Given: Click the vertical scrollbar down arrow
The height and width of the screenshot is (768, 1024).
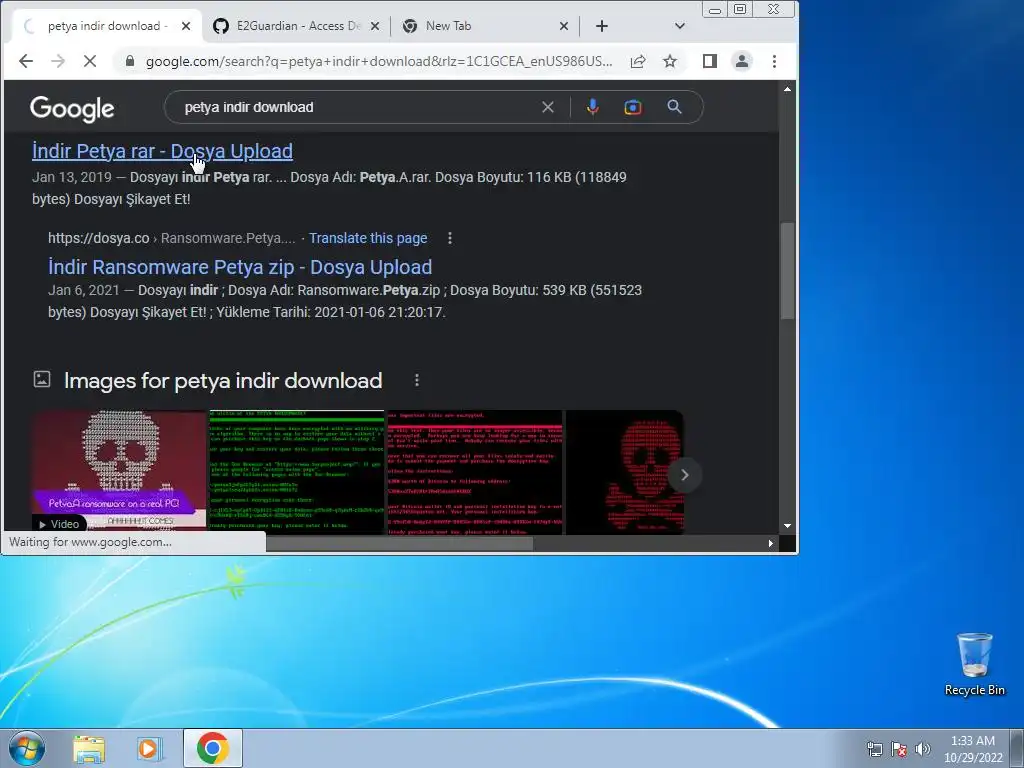Looking at the screenshot, I should click(x=787, y=526).
